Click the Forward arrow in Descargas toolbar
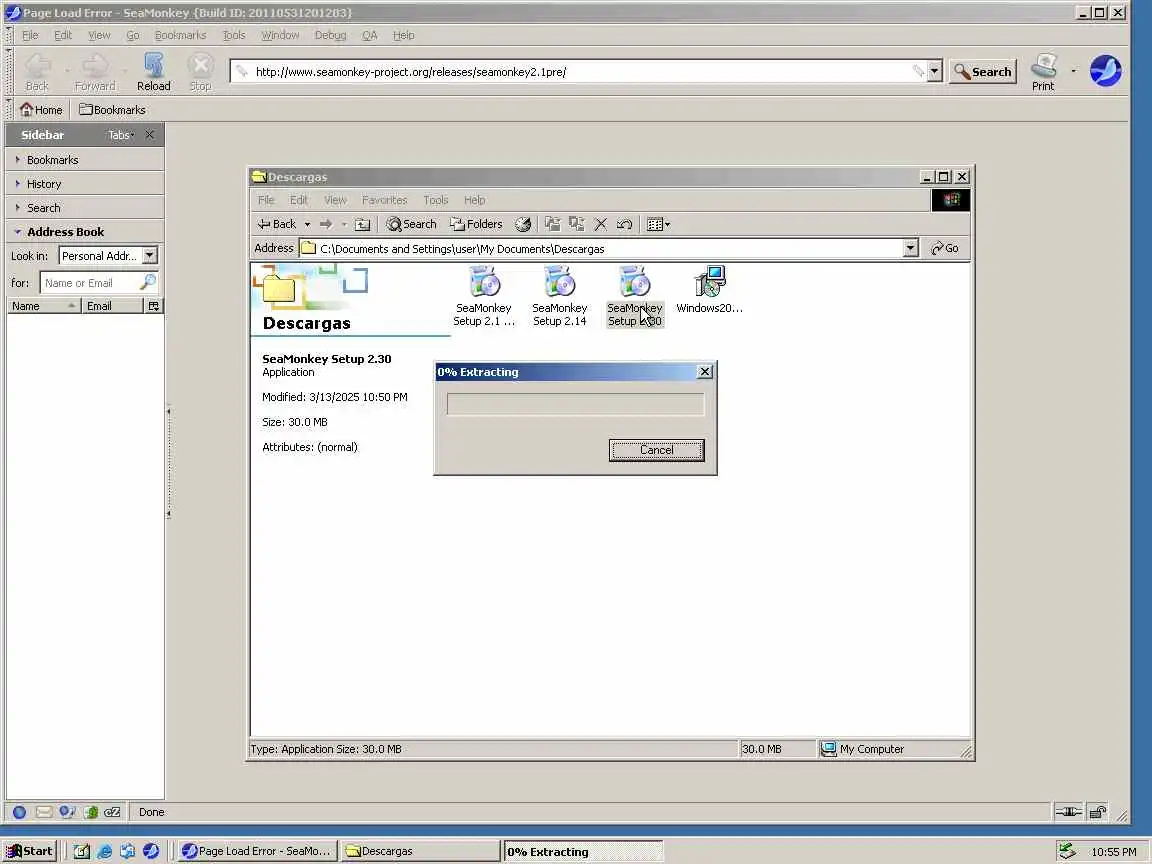1152x864 pixels. (325, 224)
